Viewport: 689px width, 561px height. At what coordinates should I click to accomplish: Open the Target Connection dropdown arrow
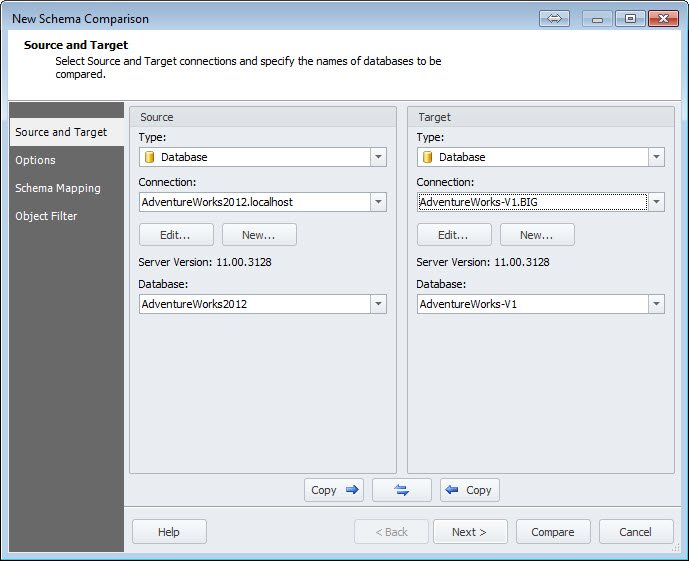(656, 202)
